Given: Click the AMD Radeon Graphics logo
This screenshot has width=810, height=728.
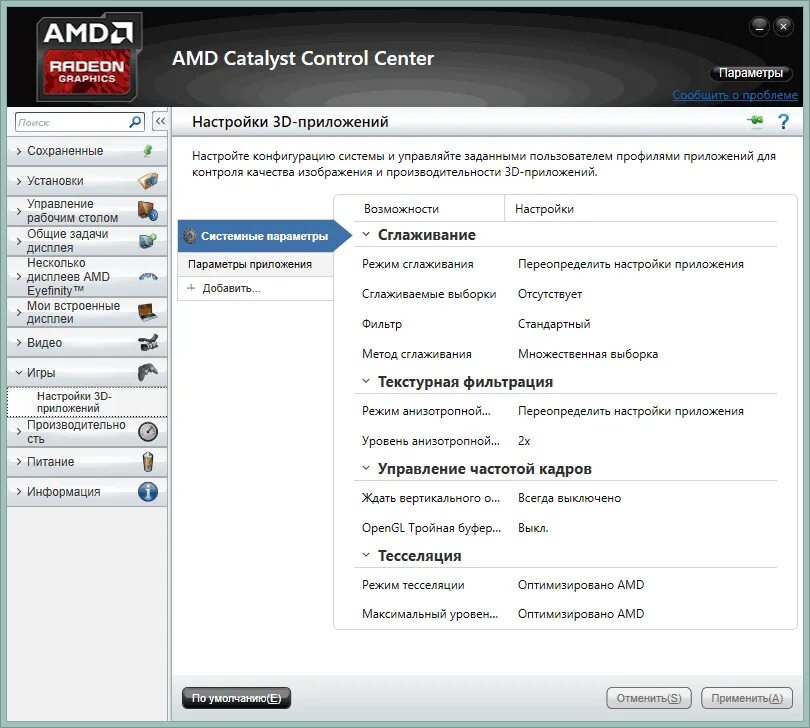Looking at the screenshot, I should pos(88,58).
